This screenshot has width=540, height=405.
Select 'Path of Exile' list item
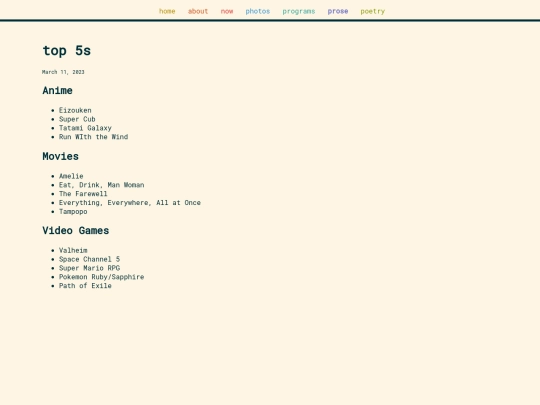[x=85, y=286]
